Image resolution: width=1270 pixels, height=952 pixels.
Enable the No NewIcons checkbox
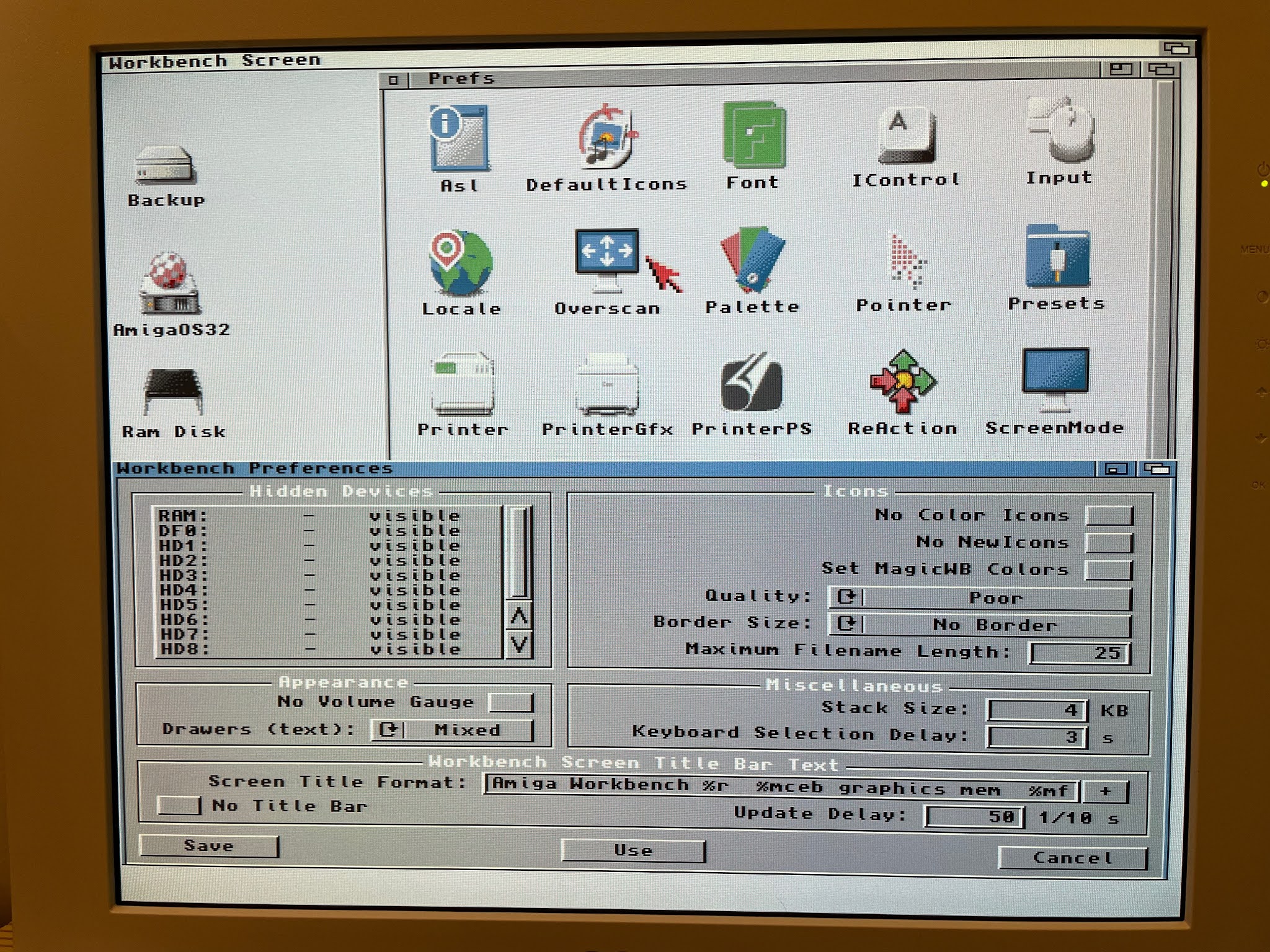[x=1109, y=543]
